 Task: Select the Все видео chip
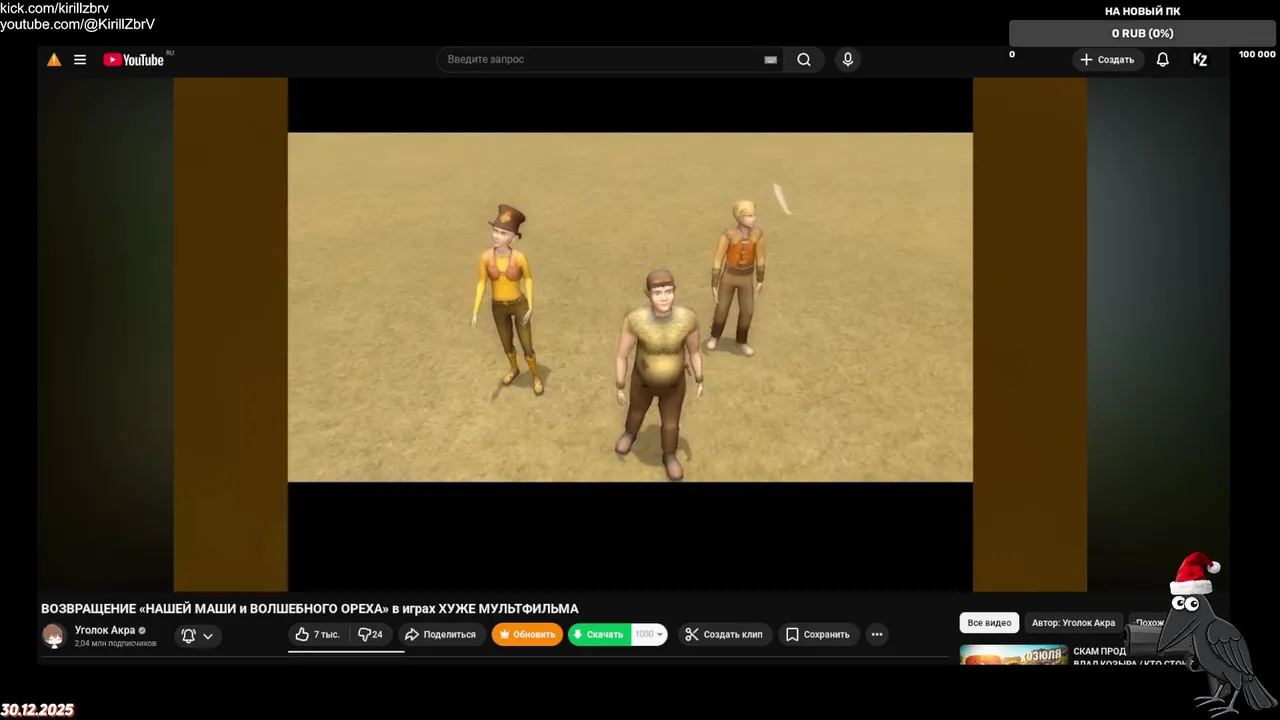click(x=989, y=623)
